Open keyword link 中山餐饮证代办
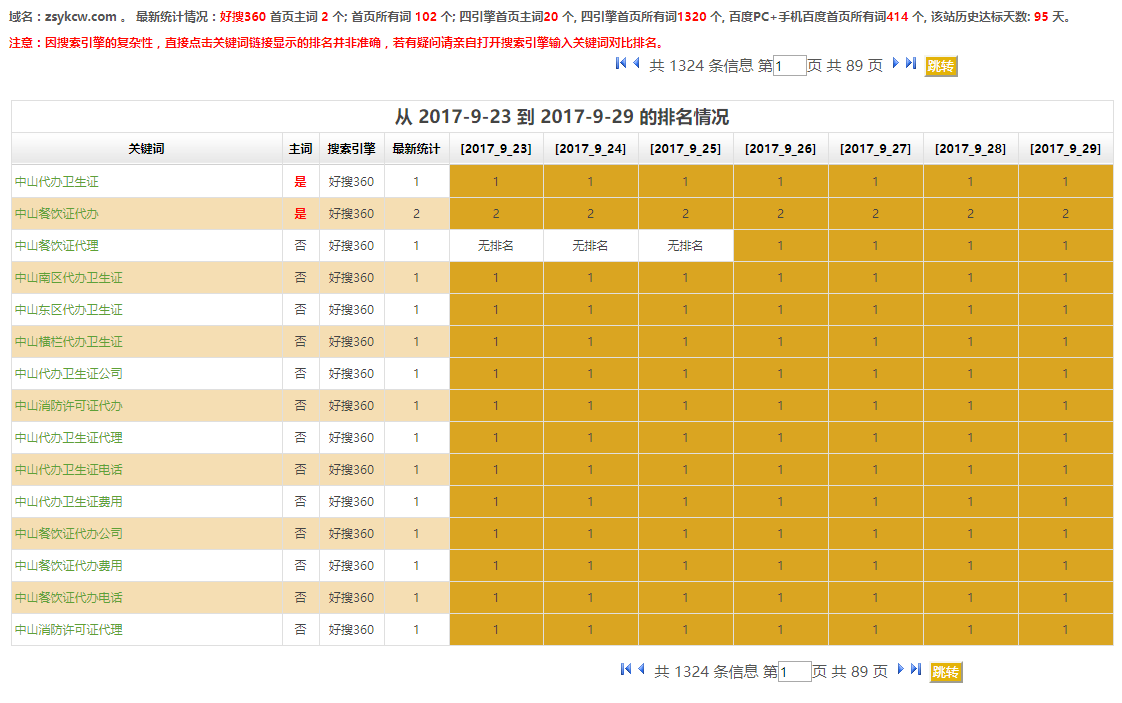 [57, 214]
